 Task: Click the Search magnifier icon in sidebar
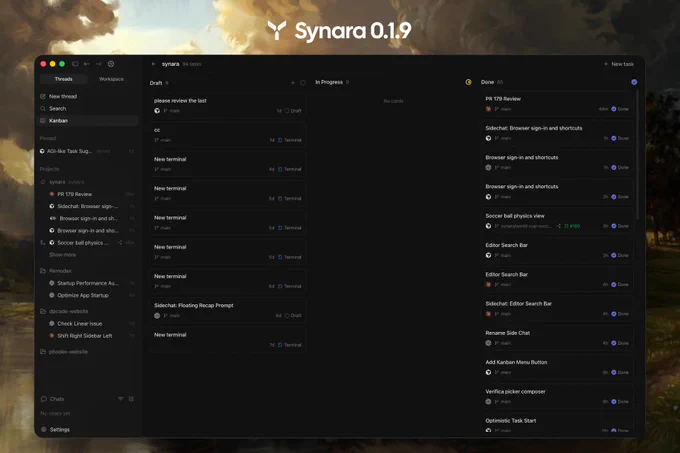[43, 108]
